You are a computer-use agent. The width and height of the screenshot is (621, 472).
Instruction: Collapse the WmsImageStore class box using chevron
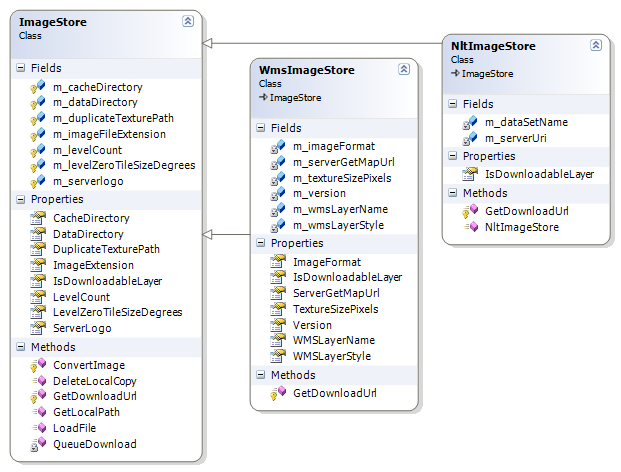pos(404,69)
